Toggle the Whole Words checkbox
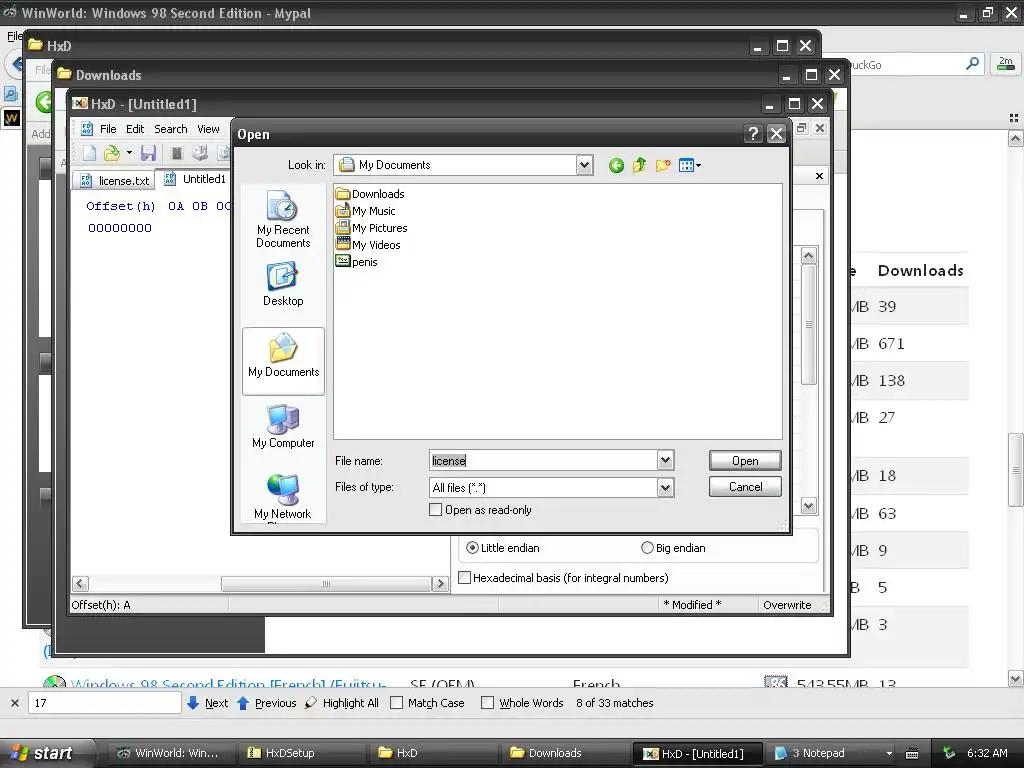 click(487, 703)
